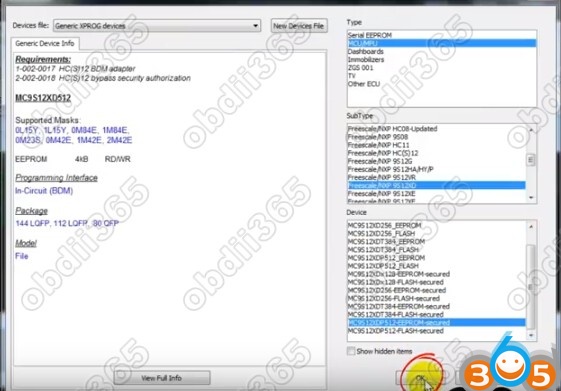
Task: Click SubType list scroll down arrow
Action: click(x=531, y=197)
